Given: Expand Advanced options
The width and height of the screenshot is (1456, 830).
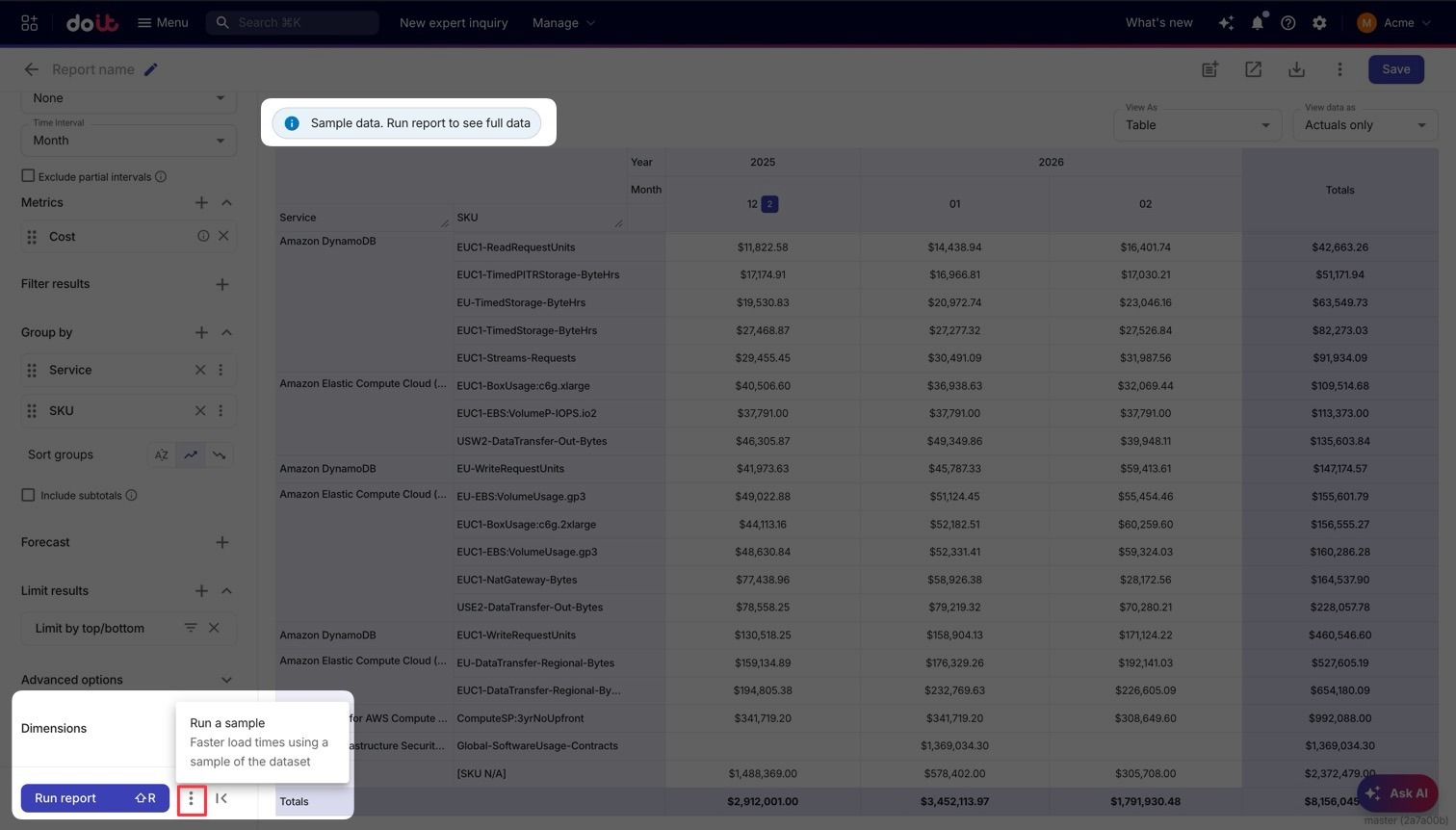Looking at the screenshot, I should click(x=226, y=680).
